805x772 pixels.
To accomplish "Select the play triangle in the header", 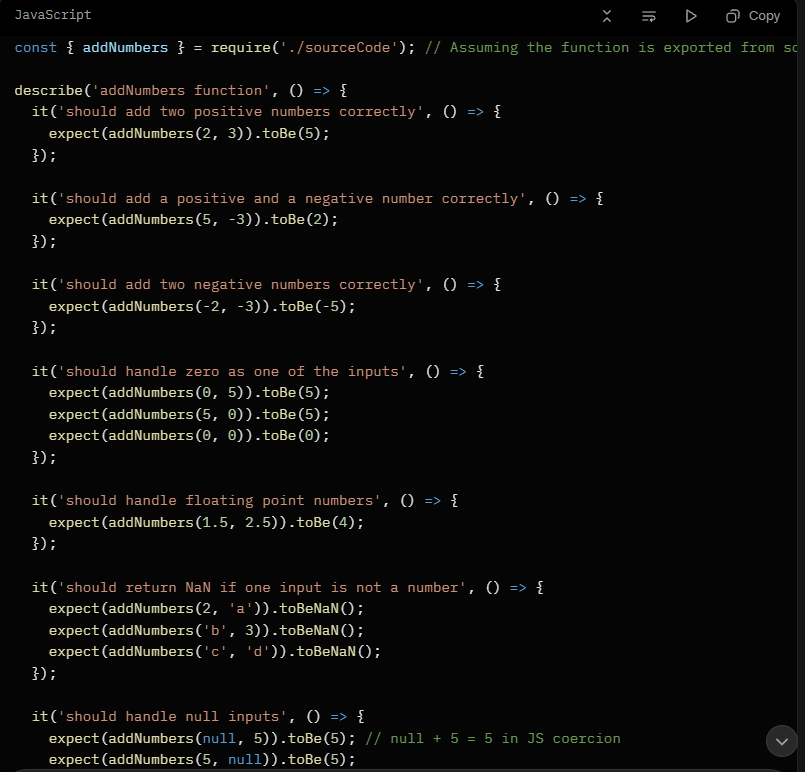I will click(691, 15).
